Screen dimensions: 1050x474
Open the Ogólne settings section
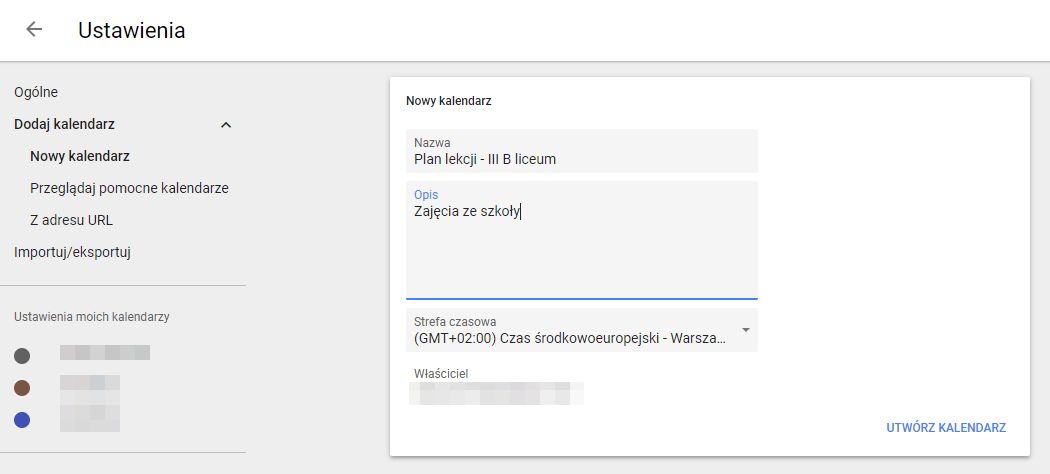[36, 92]
